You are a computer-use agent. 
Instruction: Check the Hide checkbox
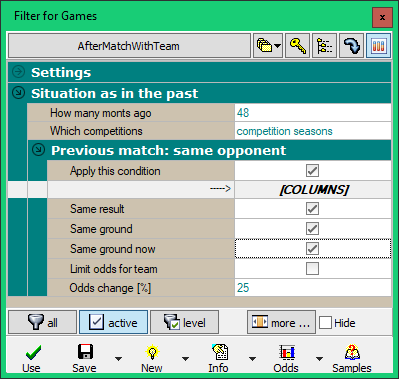pos(325,323)
